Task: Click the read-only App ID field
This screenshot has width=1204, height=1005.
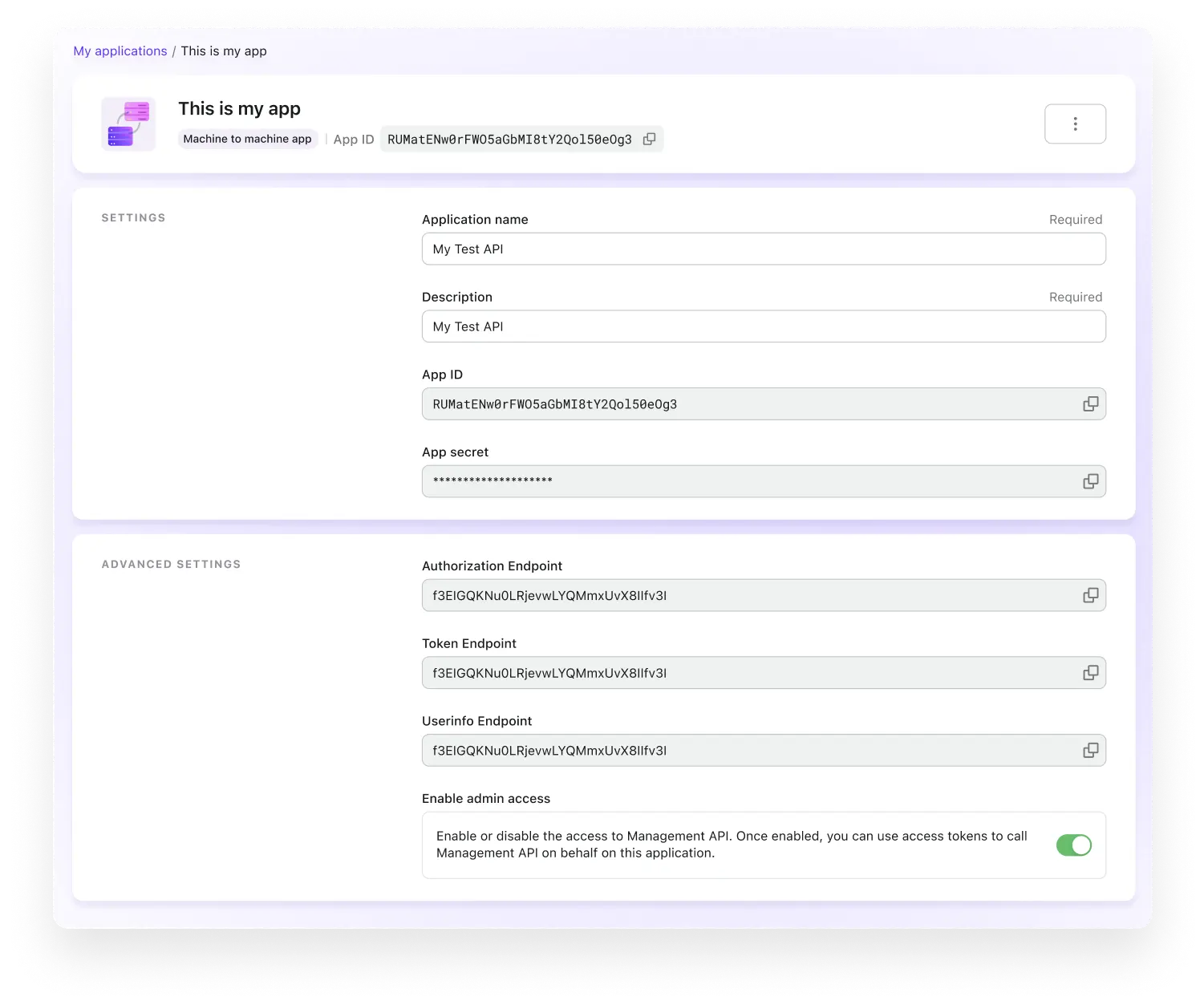Action: click(x=746, y=404)
